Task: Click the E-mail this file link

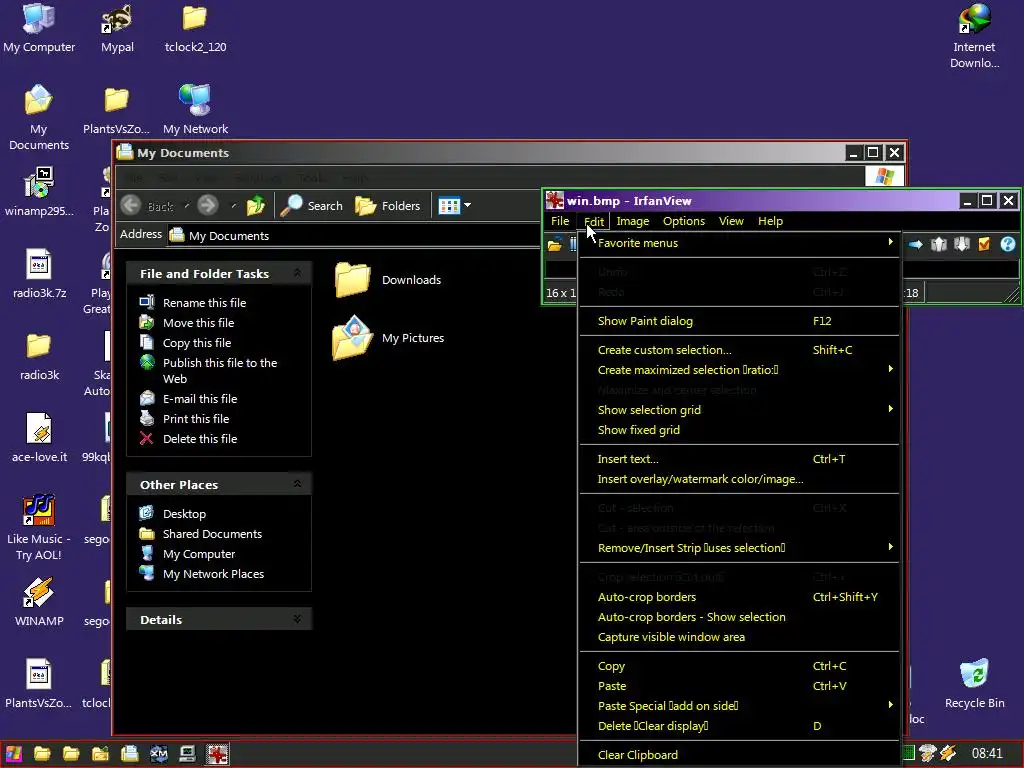Action: coord(200,398)
